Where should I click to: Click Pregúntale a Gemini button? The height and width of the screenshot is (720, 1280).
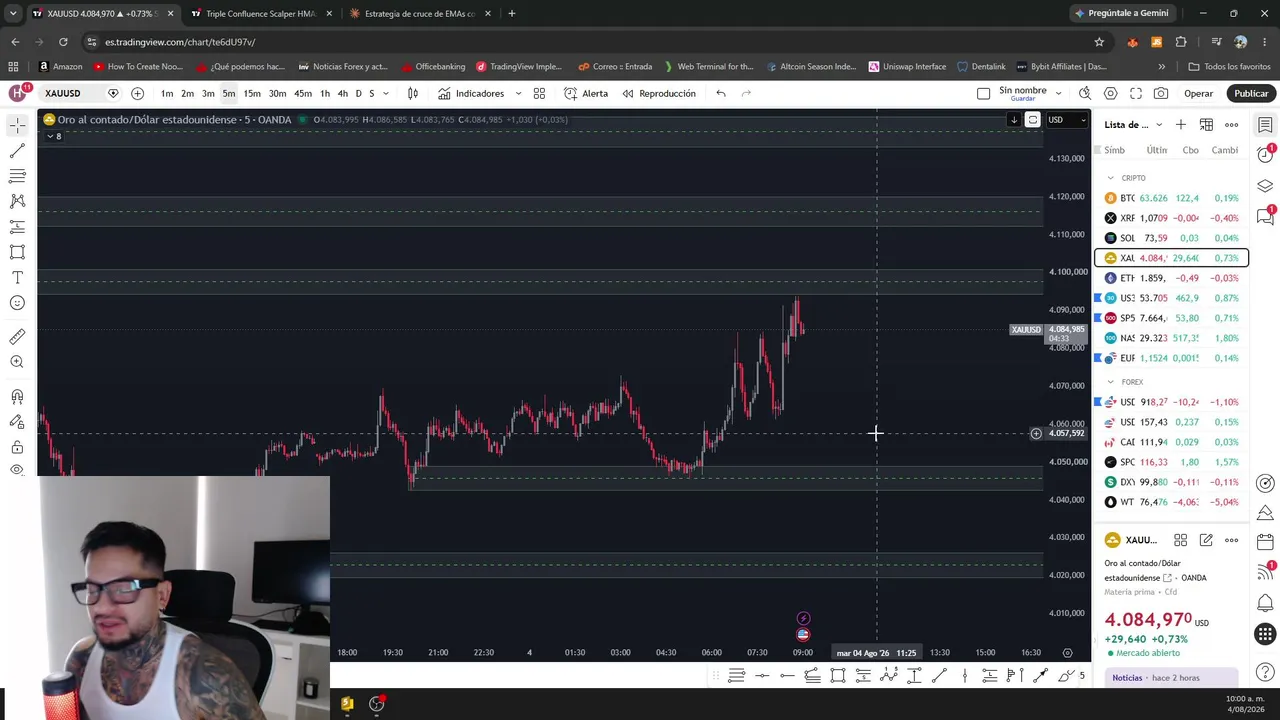point(1120,13)
